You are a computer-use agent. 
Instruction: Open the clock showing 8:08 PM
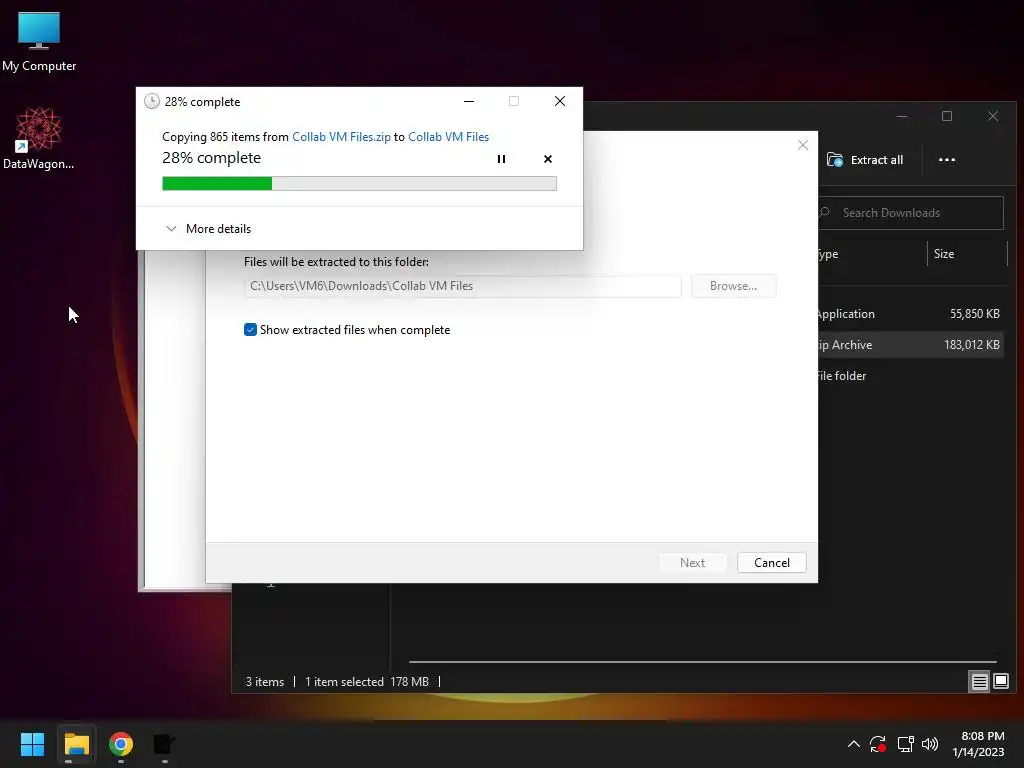978,744
